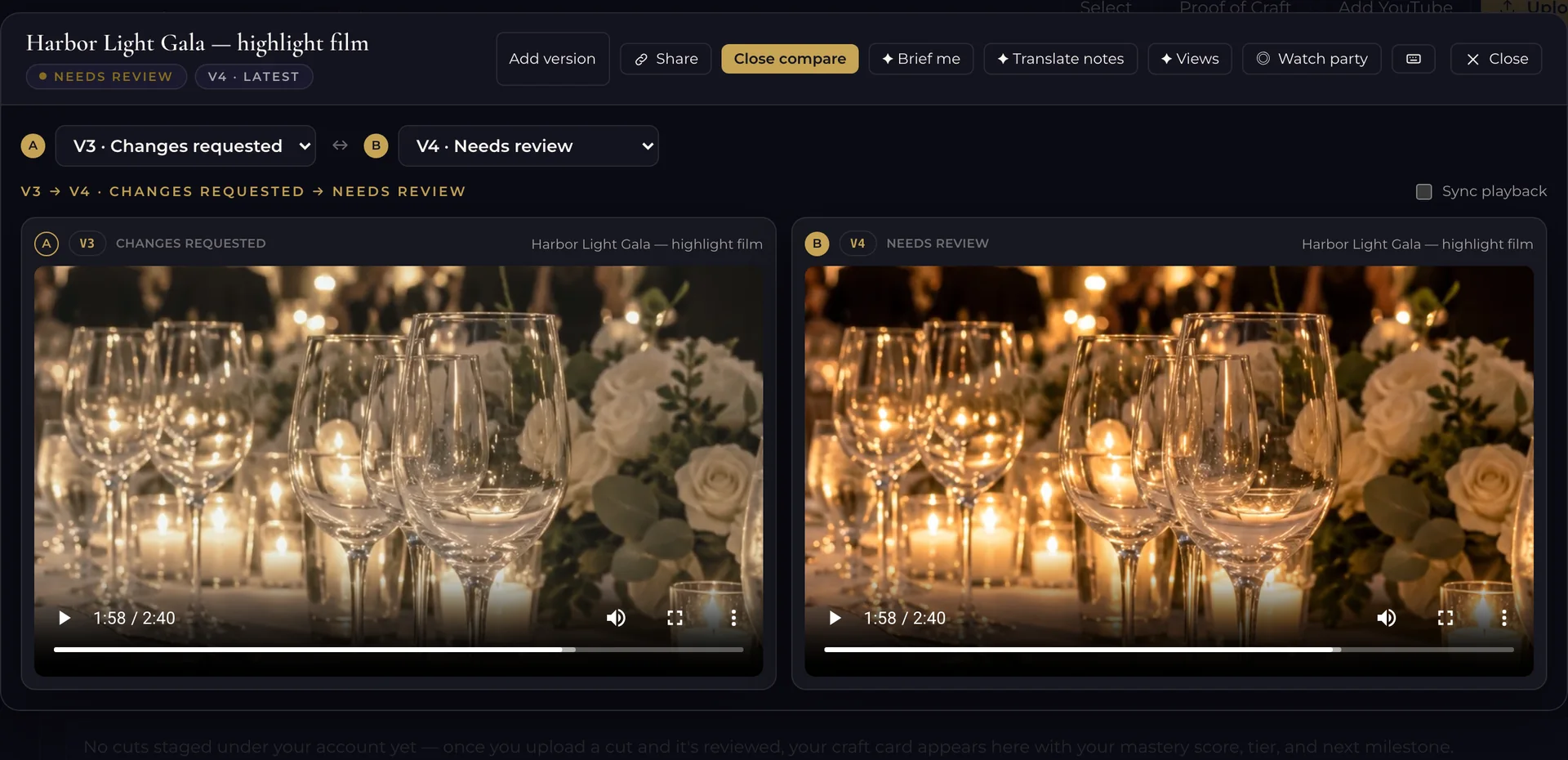Click the V4 · LATEST version badge
Image resolution: width=1568 pixels, height=760 pixels.
[x=253, y=77]
